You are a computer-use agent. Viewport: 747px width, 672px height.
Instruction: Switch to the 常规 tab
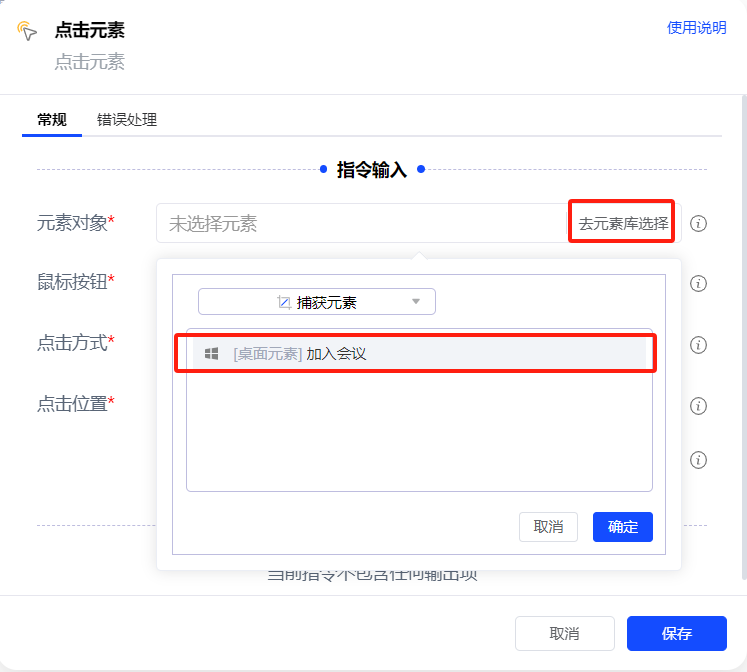tap(51, 120)
